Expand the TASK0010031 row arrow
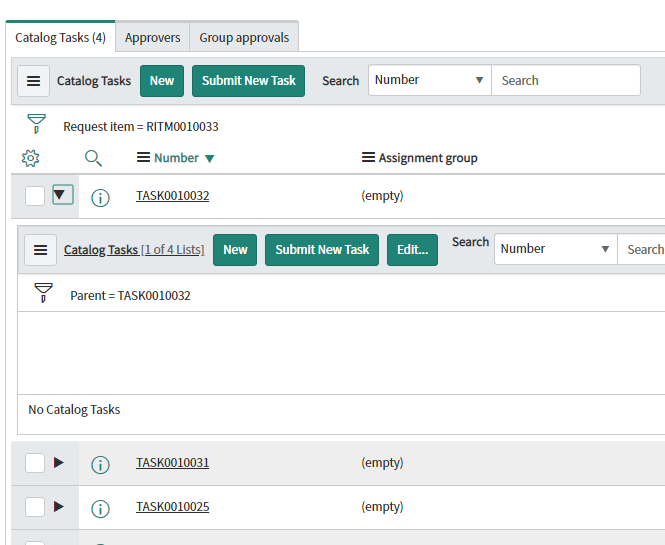The height and width of the screenshot is (545, 665). point(59,462)
